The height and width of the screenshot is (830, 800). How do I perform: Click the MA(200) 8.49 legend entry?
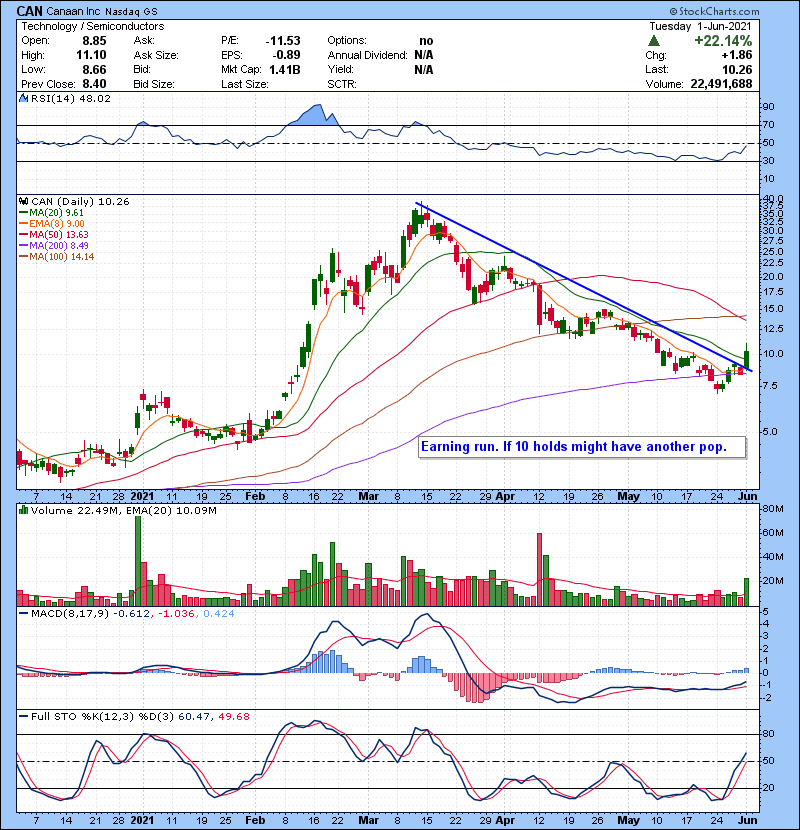[x=54, y=246]
